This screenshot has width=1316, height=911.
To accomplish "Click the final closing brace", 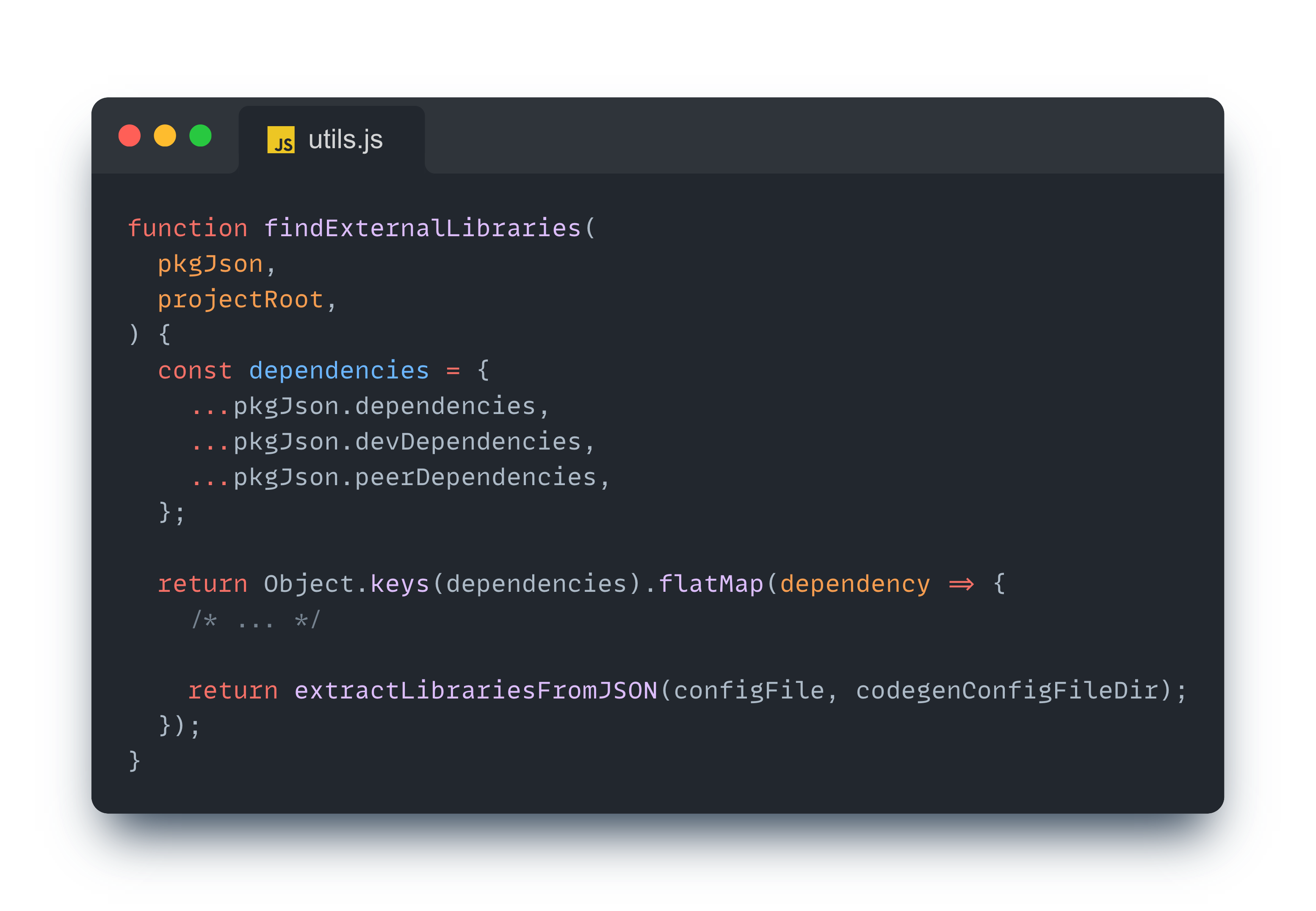I will [x=135, y=762].
